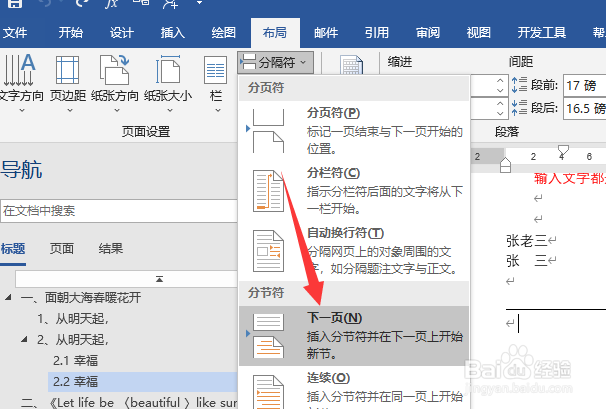Viewport: 606px width, 409px height.
Task: Click the Text Wrapping break (自动换行符) icon
Action: (268, 251)
